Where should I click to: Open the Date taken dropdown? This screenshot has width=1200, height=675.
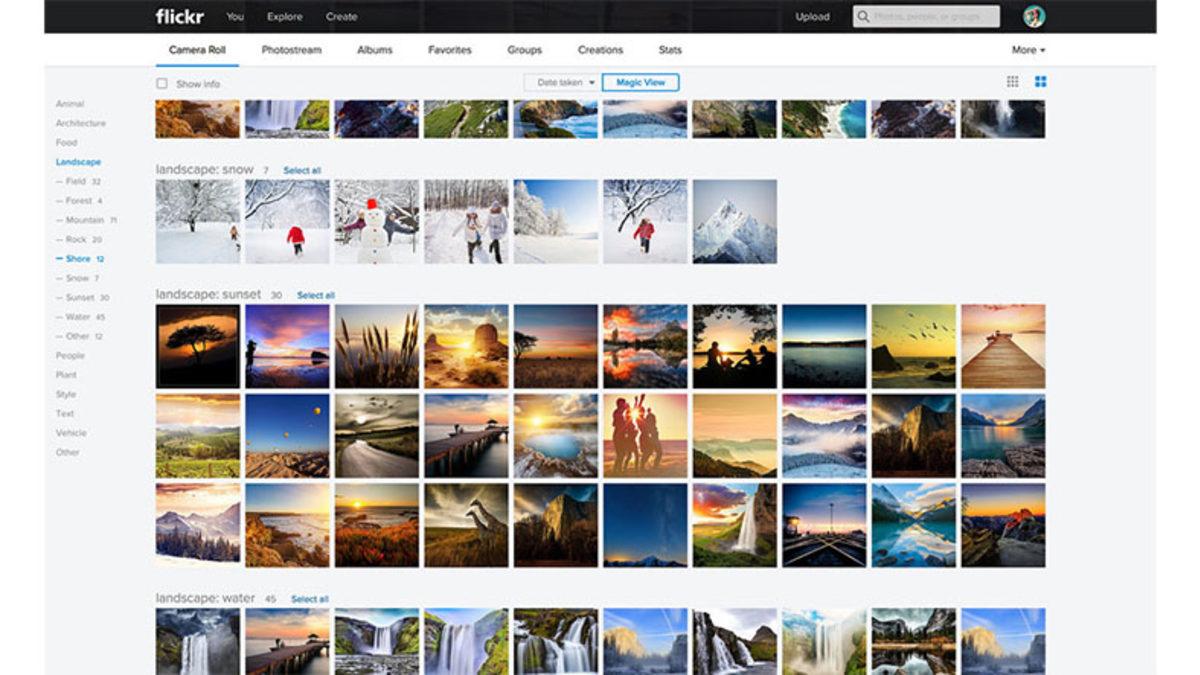coord(566,83)
